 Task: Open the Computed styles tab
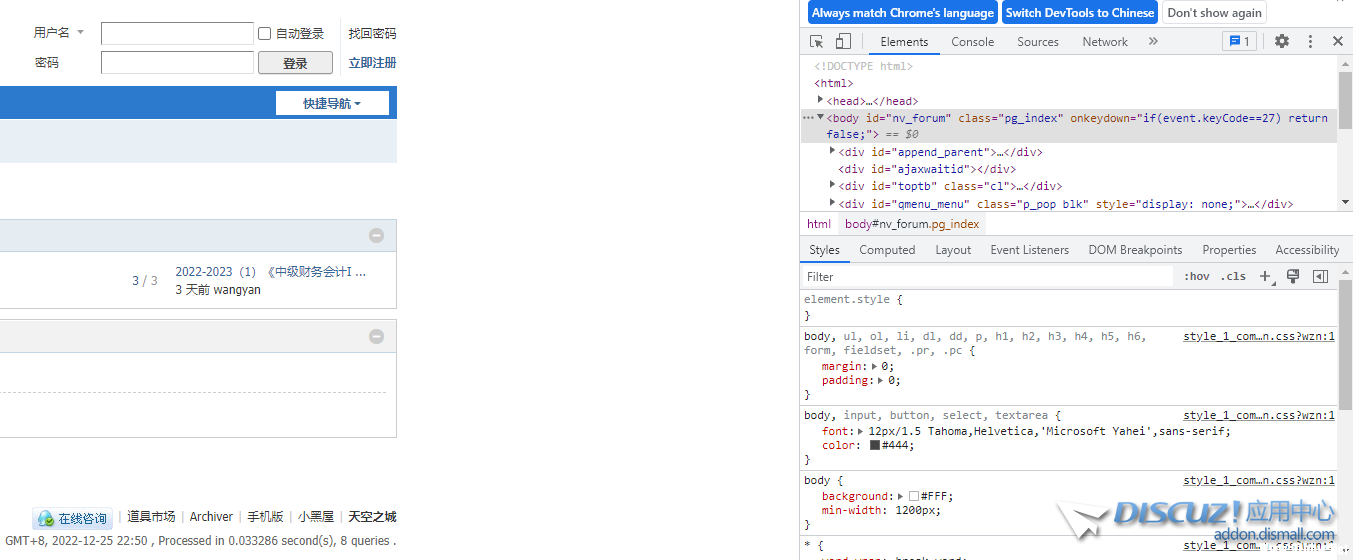pos(887,250)
